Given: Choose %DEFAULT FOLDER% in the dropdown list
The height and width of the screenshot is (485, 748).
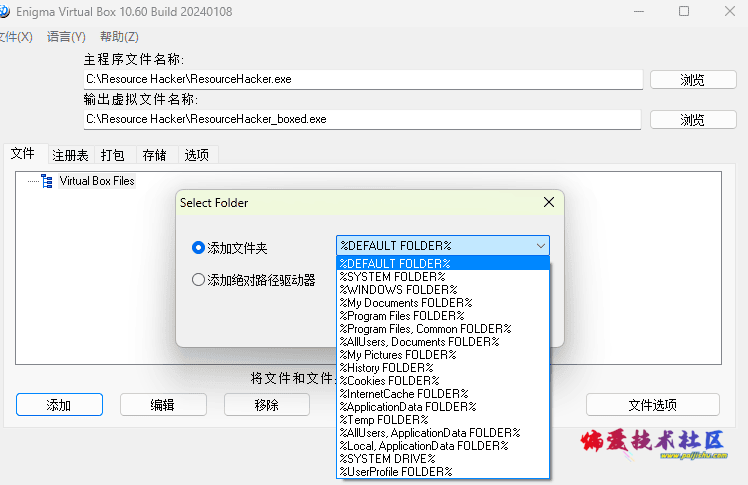Looking at the screenshot, I should point(443,263).
